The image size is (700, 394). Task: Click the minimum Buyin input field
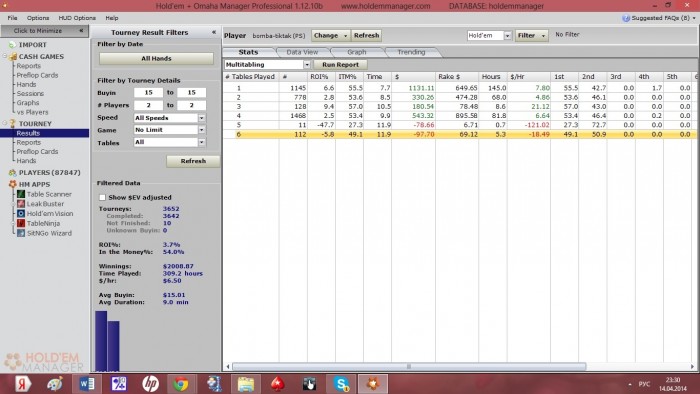148,93
